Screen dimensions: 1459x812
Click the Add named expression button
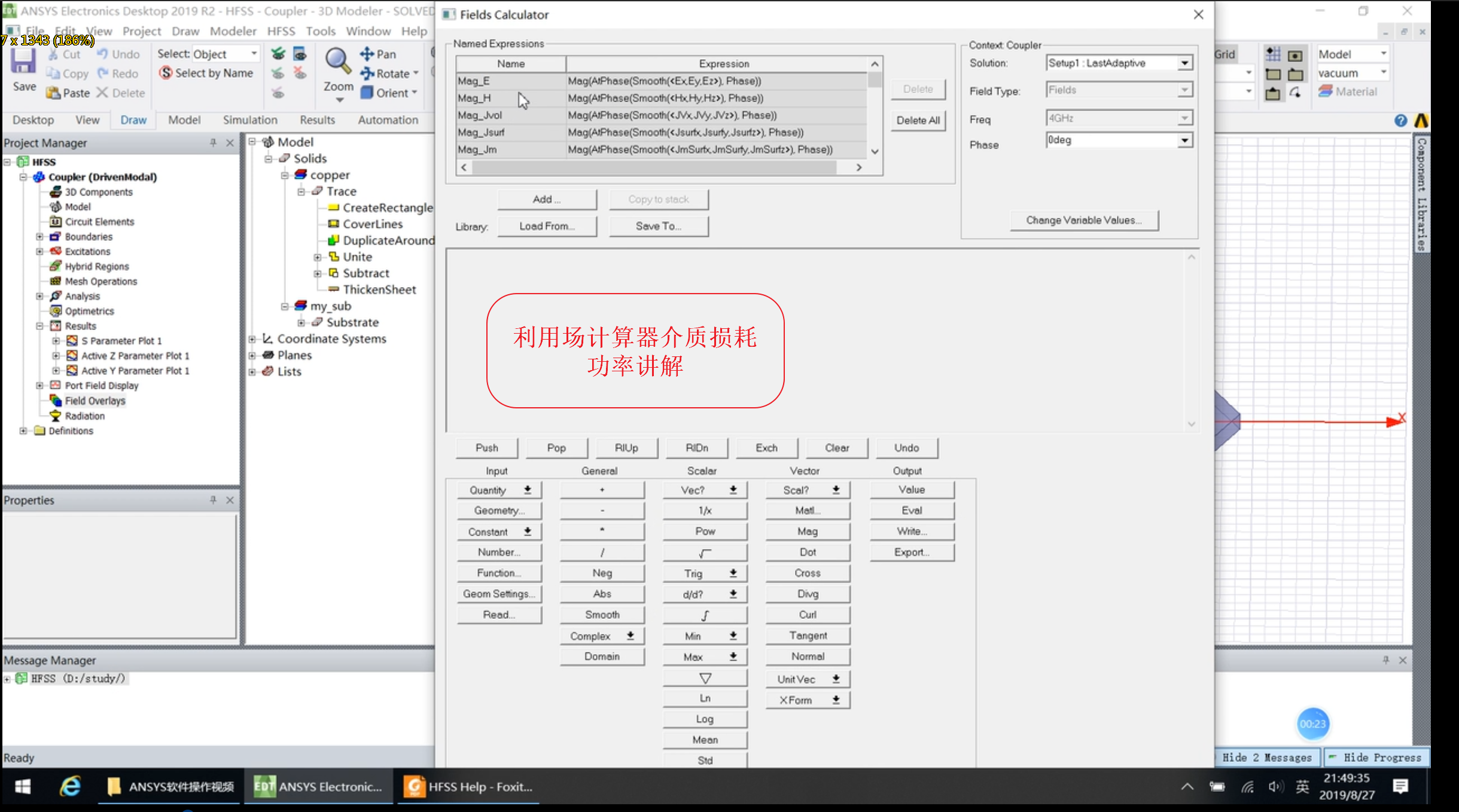point(547,199)
